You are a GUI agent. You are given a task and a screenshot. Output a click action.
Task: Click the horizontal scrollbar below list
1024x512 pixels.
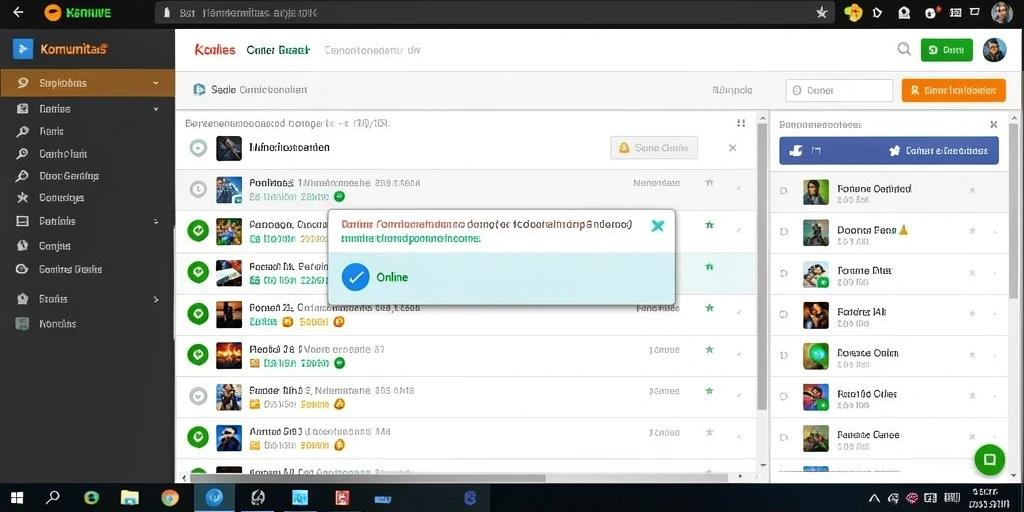coord(366,477)
